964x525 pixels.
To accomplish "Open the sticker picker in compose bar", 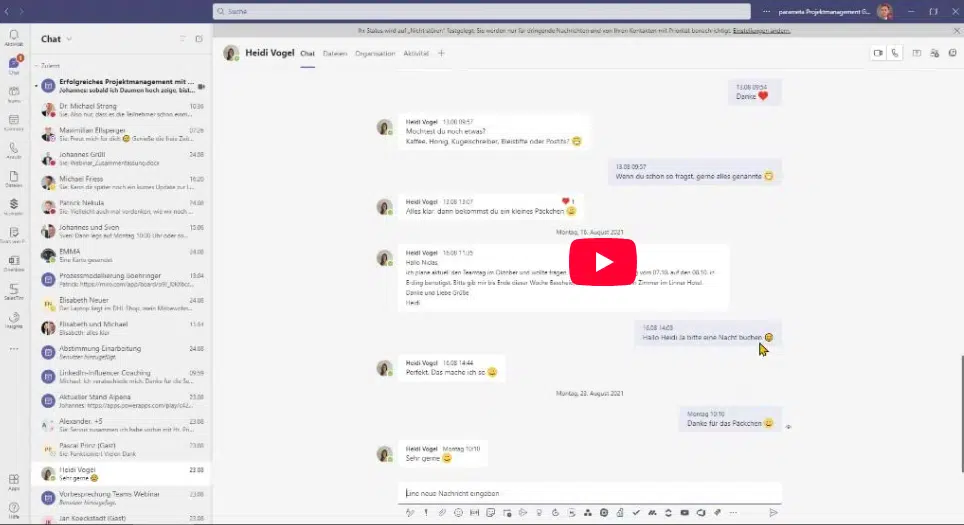I will [x=491, y=513].
